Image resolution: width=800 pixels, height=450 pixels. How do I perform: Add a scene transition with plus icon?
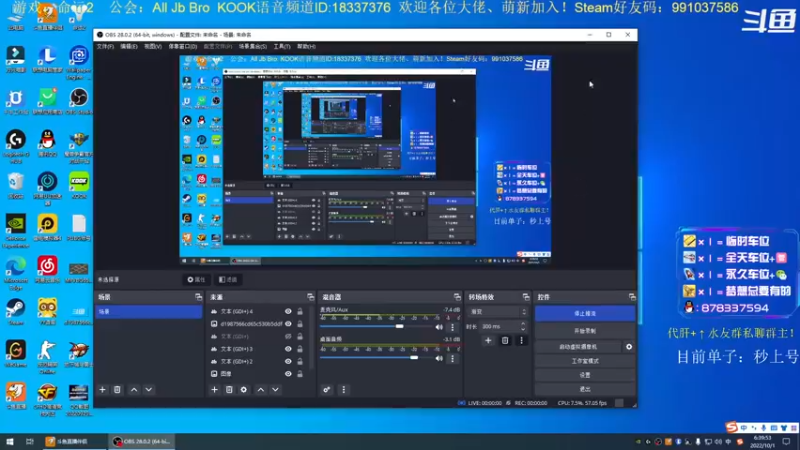coord(488,340)
